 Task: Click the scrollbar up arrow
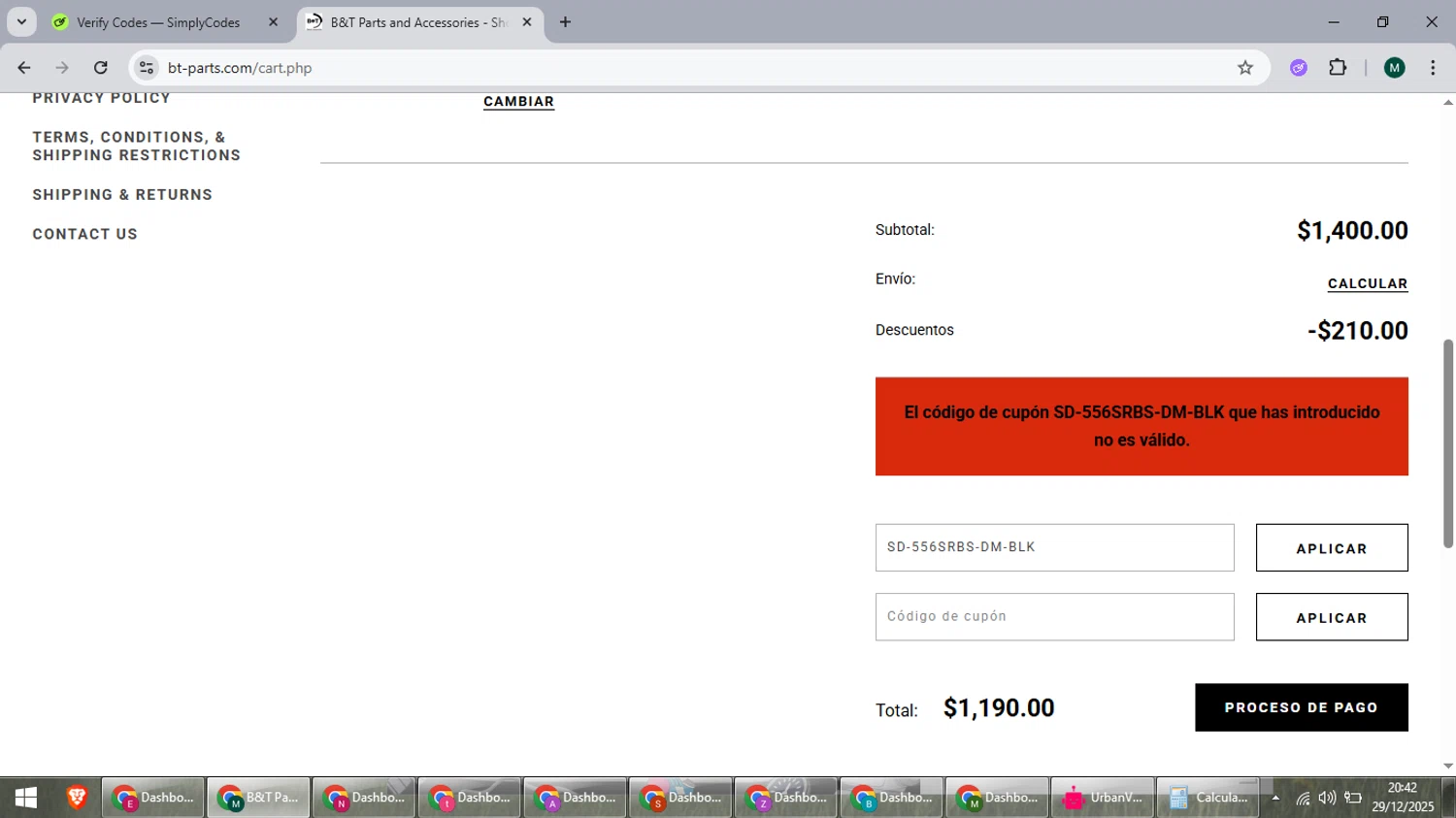(x=1448, y=102)
